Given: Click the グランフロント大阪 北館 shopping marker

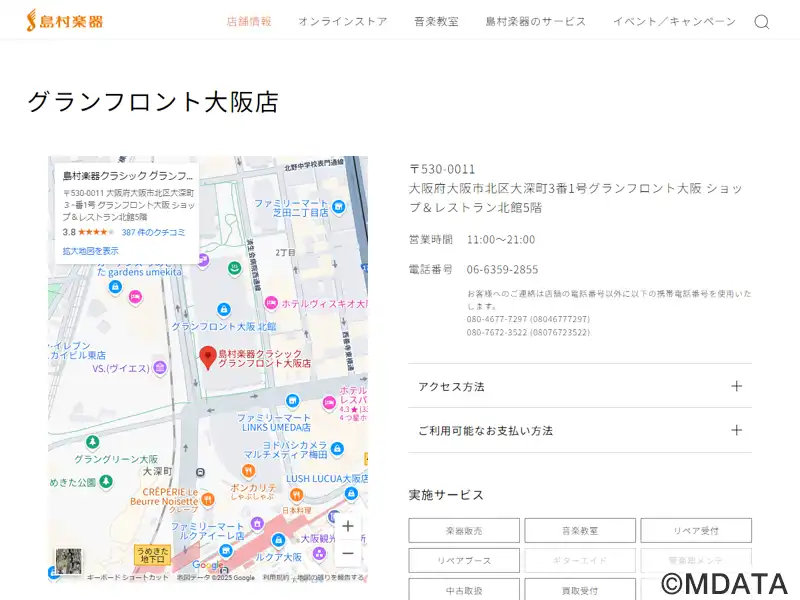Looking at the screenshot, I should point(223,309).
